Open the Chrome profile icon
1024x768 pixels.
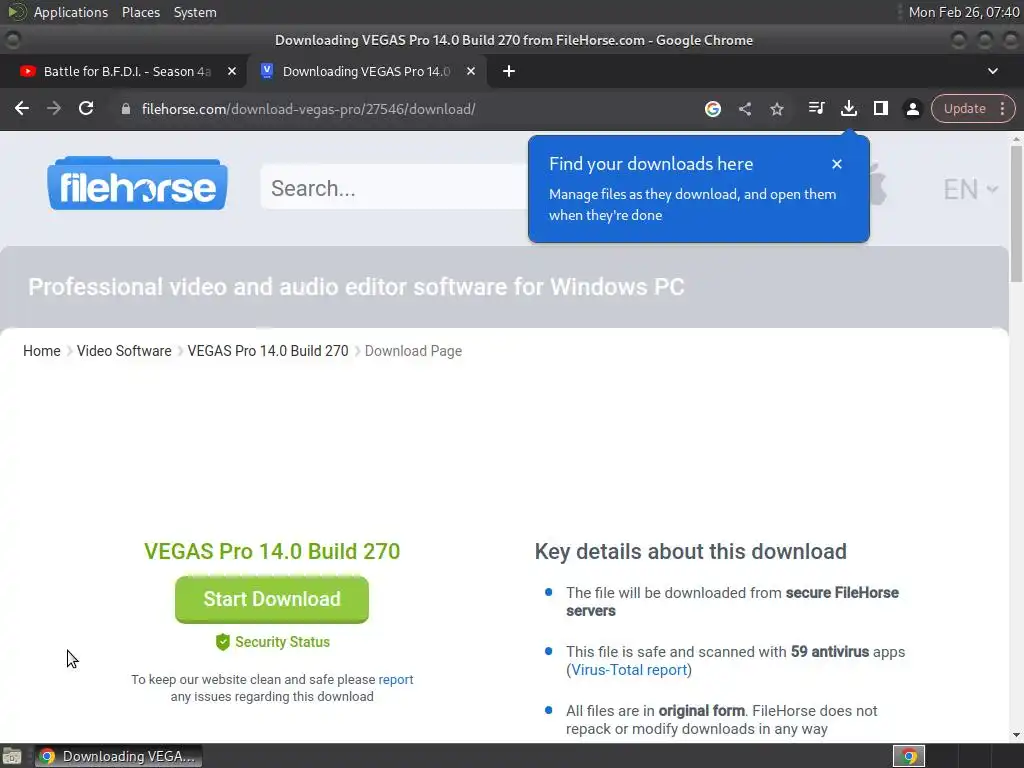tap(912, 109)
